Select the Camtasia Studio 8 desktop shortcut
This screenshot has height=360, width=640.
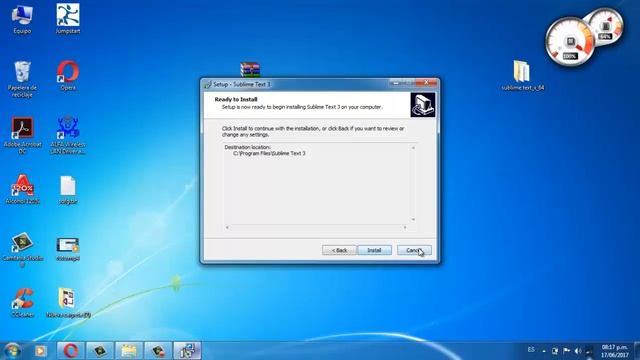pyautogui.click(x=22, y=249)
